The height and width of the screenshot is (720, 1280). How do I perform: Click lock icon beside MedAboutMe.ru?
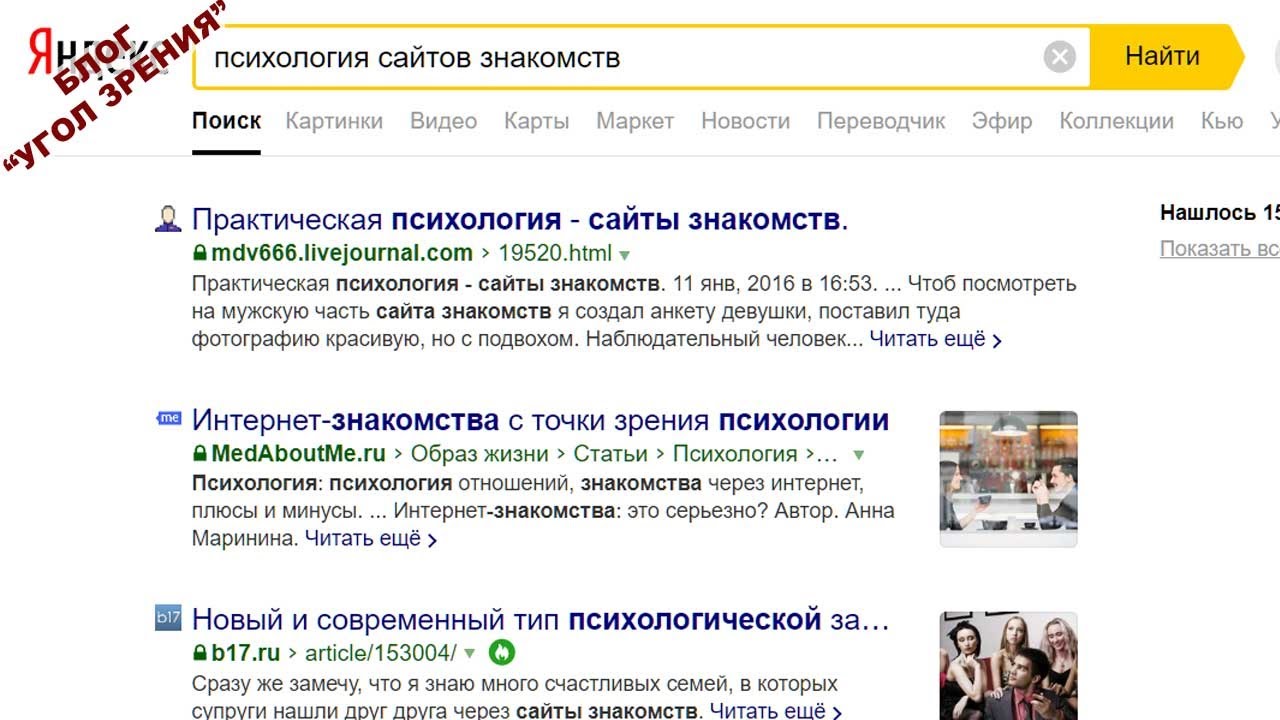click(199, 453)
